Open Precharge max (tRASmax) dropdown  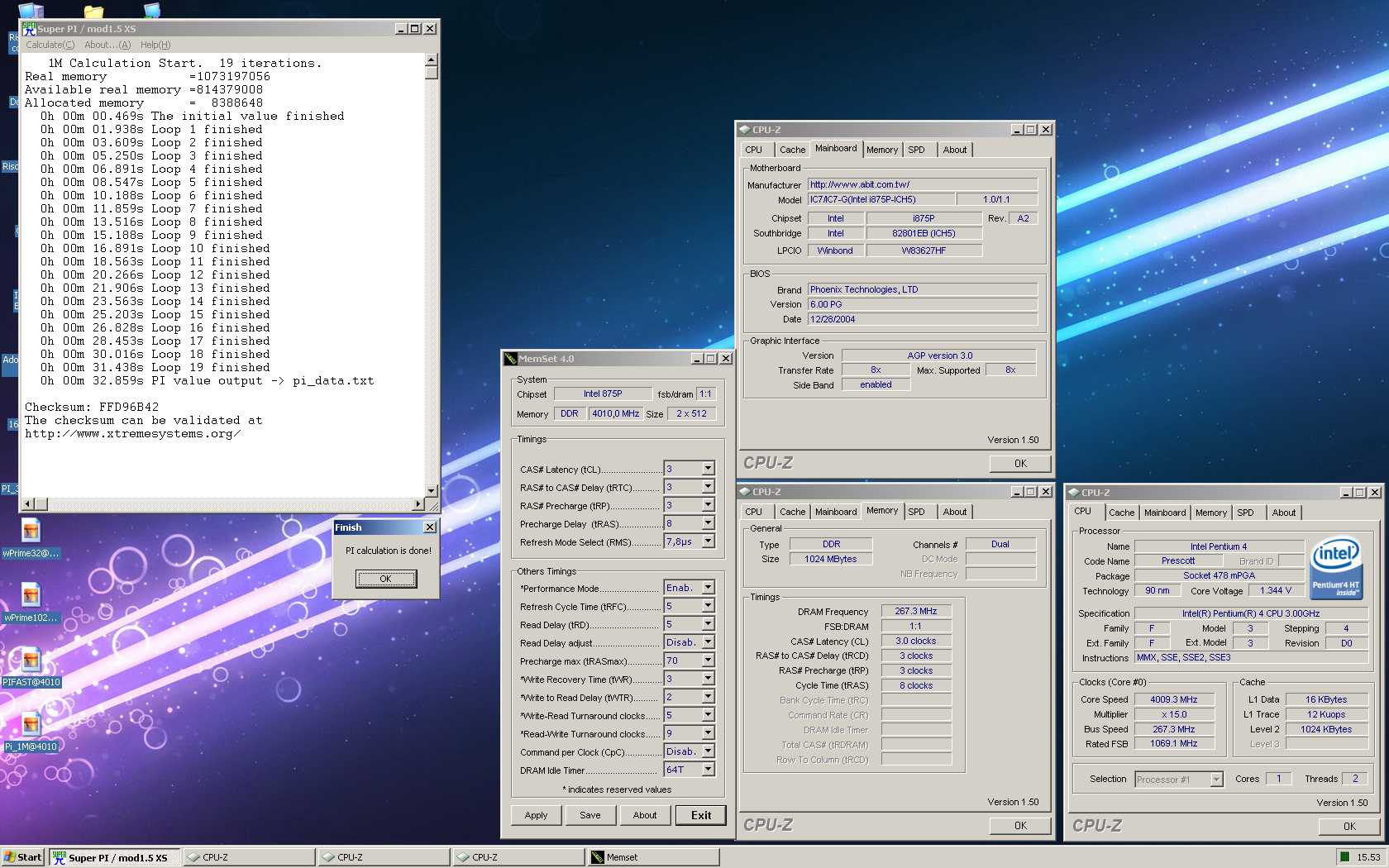pos(708,661)
